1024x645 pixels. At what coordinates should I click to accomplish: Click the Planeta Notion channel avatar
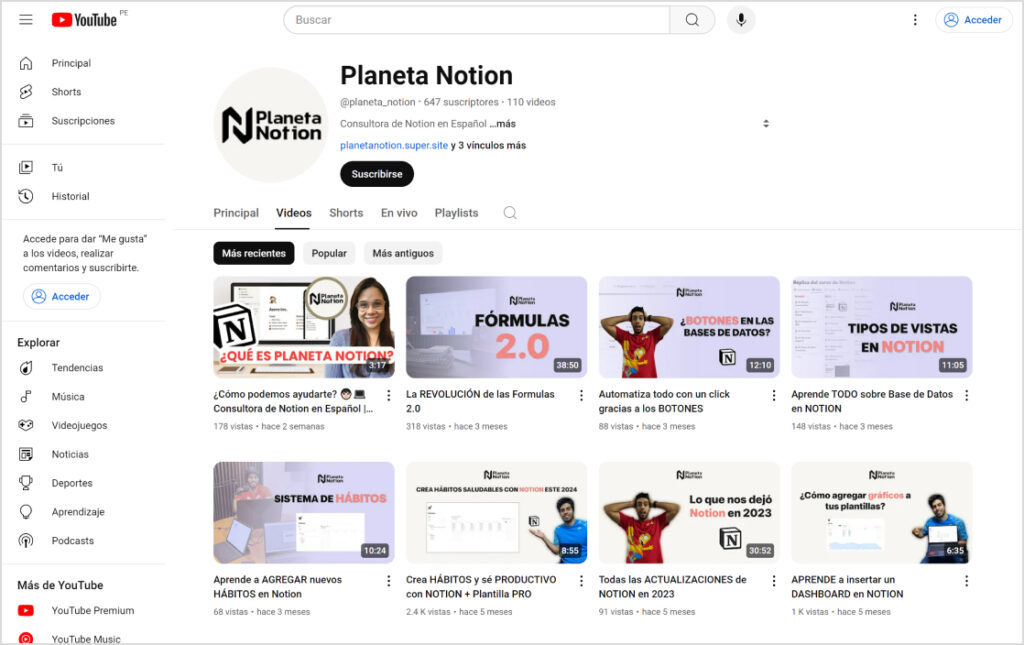coord(271,125)
